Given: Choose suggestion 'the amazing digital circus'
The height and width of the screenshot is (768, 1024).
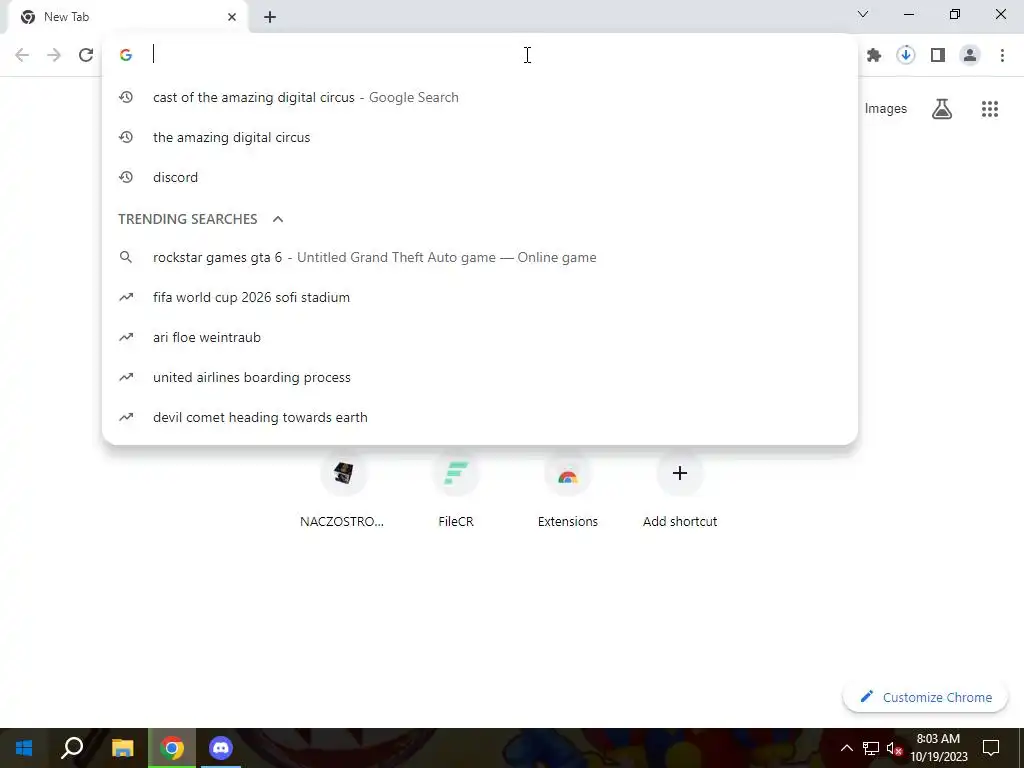Looking at the screenshot, I should [480, 137].
